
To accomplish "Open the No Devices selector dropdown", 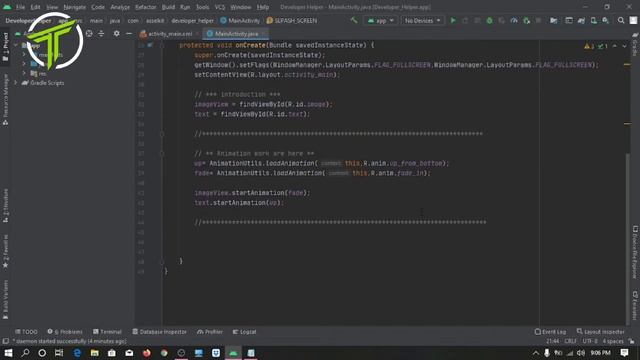I will tap(422, 20).
